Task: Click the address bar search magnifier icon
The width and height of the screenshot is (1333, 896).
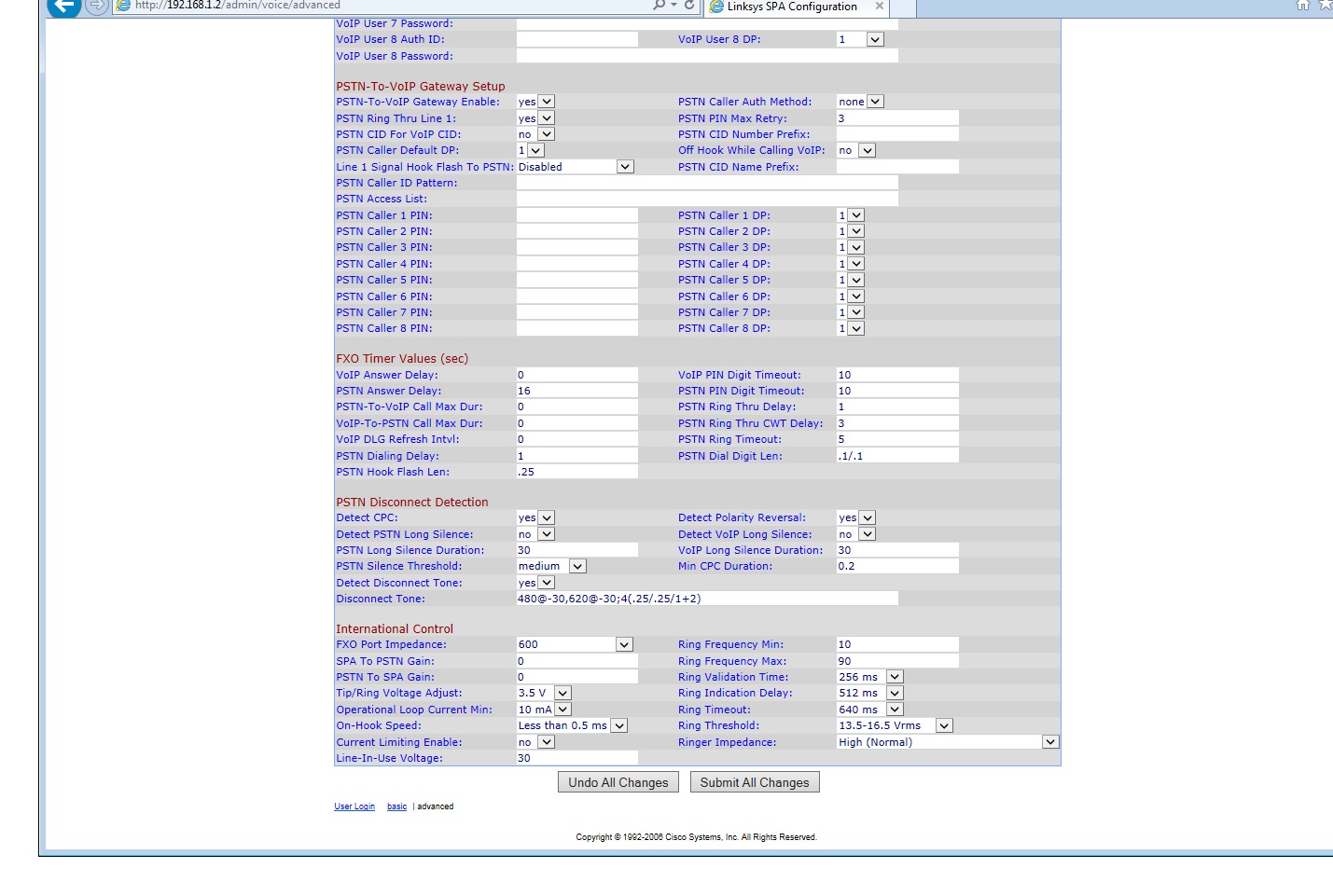Action: coord(660,6)
